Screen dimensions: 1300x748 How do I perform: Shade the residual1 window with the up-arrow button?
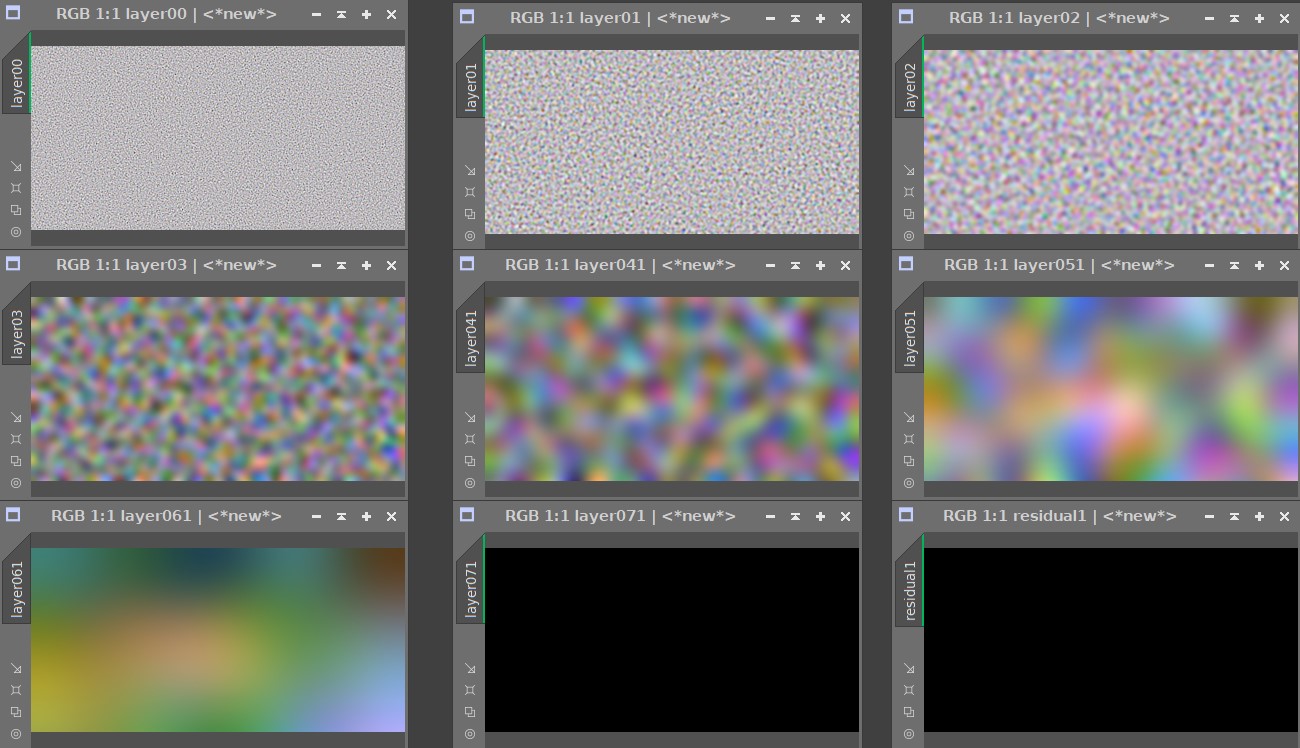[1234, 517]
